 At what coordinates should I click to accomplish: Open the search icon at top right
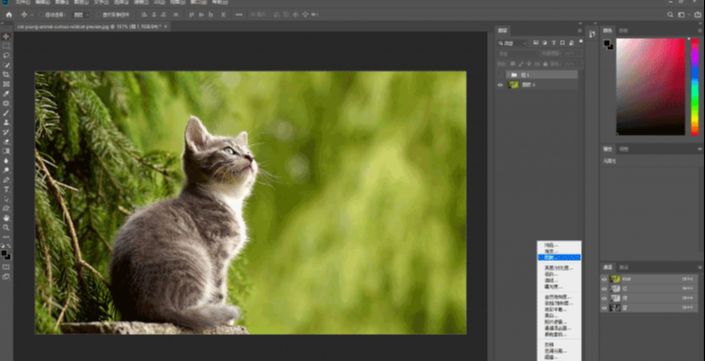(670, 15)
